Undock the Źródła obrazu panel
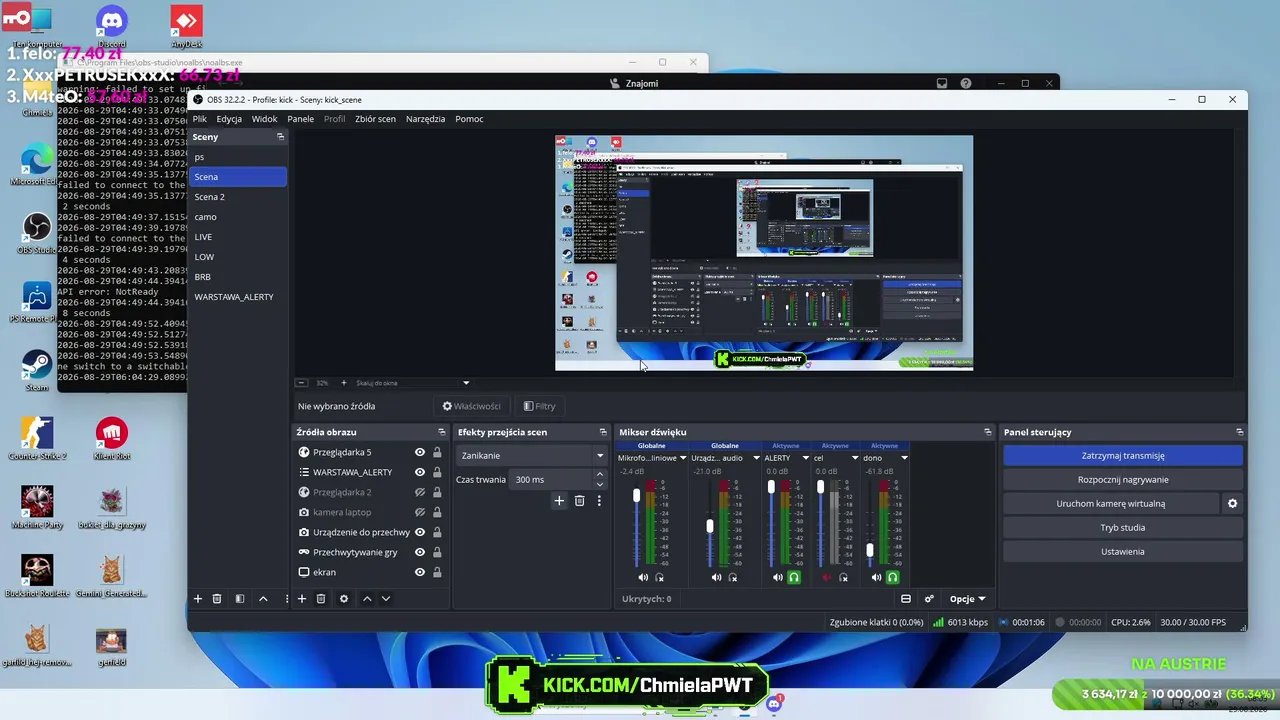 coord(442,432)
